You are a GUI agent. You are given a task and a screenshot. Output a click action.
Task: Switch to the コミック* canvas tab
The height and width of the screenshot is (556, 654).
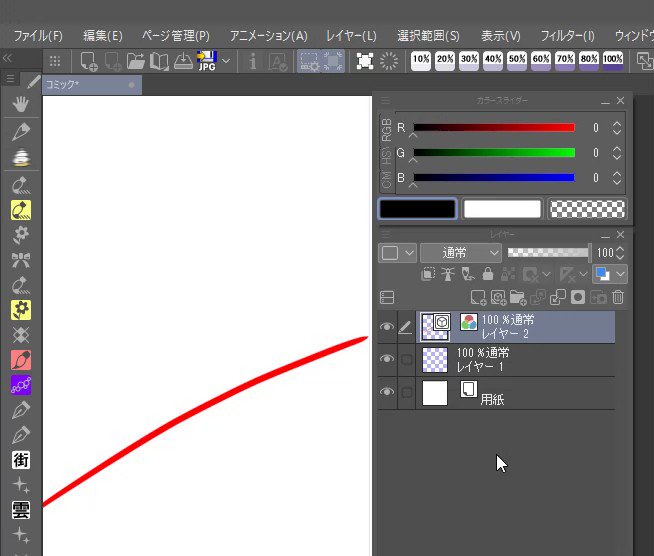91,85
